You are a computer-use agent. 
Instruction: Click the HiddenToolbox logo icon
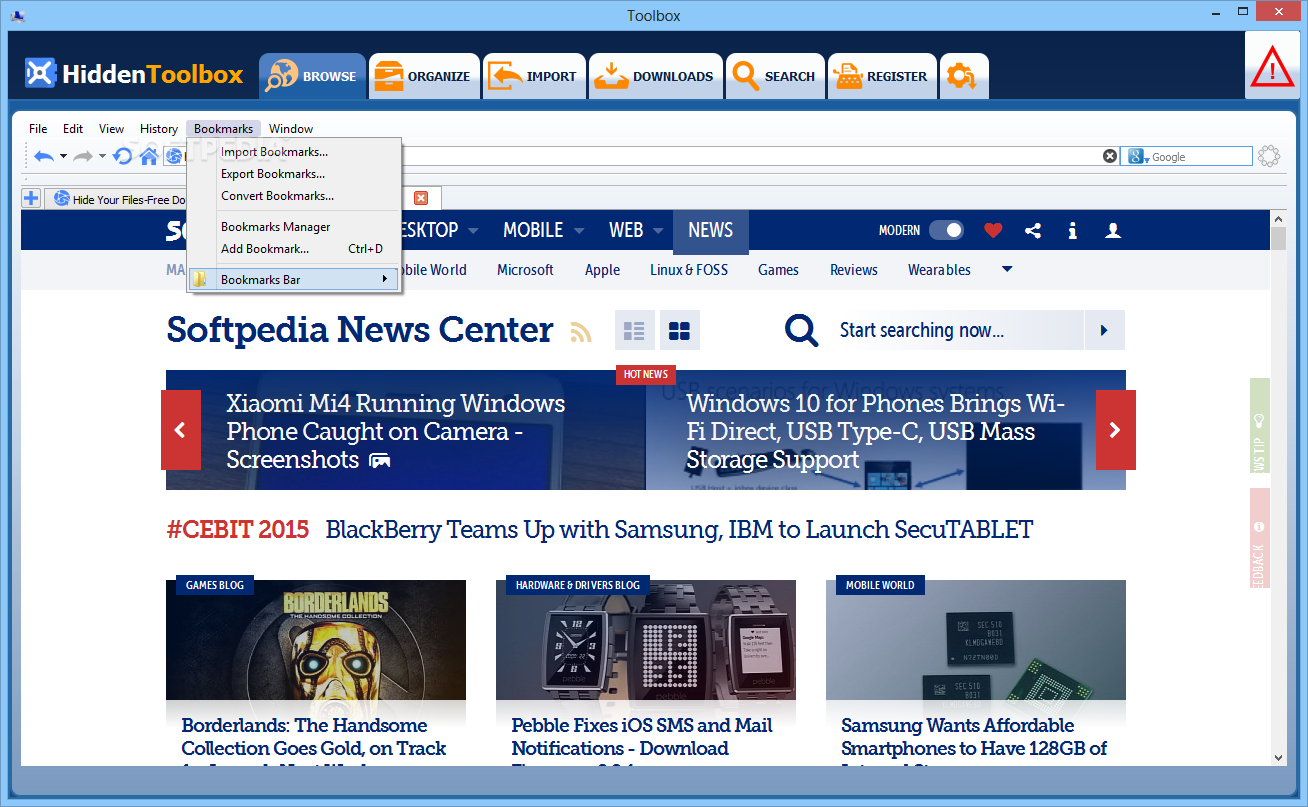[x=41, y=75]
